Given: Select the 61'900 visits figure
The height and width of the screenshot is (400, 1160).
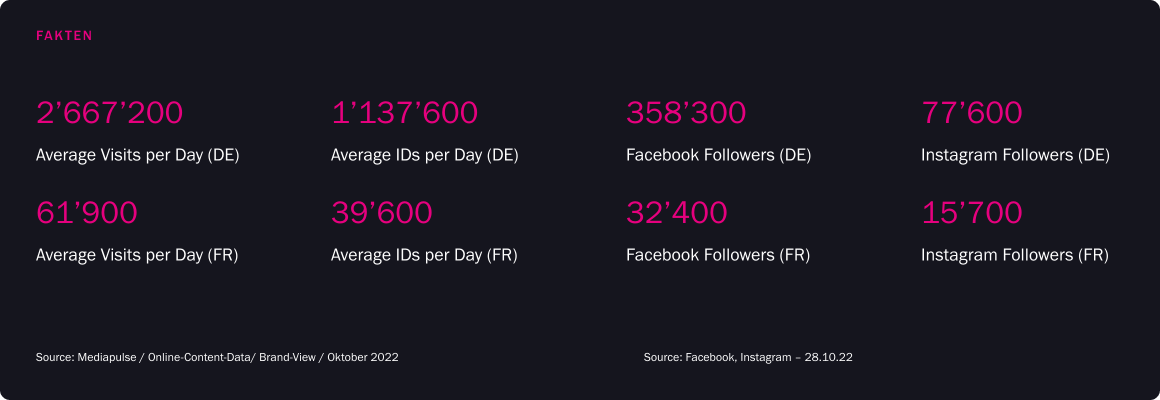Looking at the screenshot, I should click(x=87, y=213).
